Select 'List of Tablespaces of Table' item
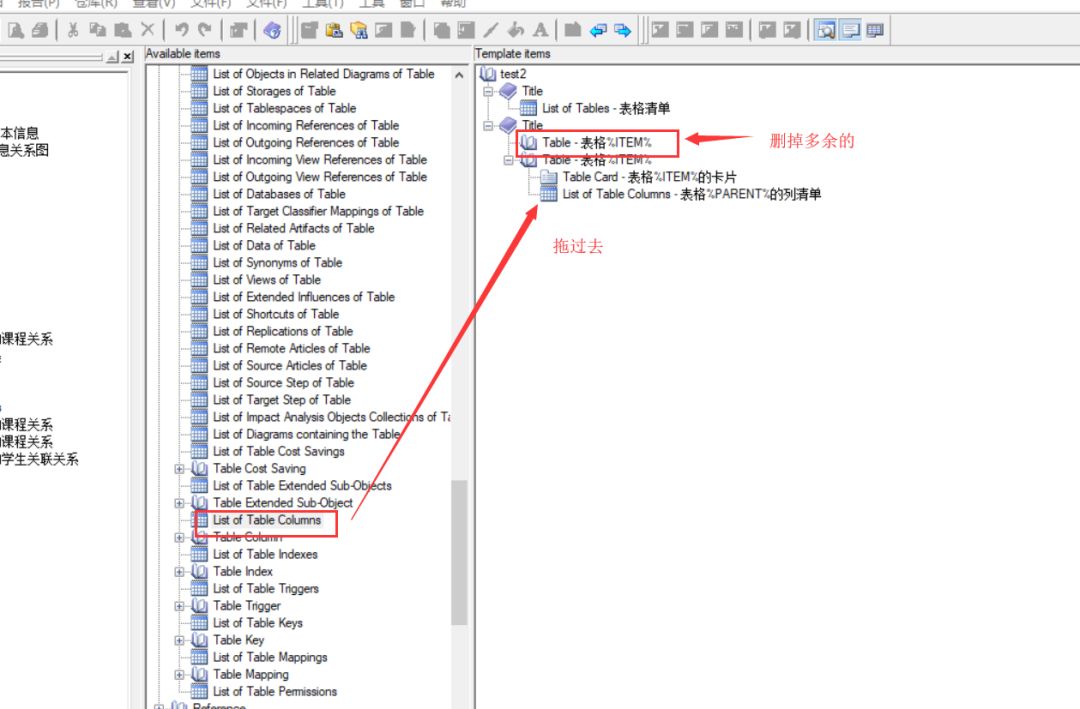Viewport: 1080px width, 709px height. (284, 108)
